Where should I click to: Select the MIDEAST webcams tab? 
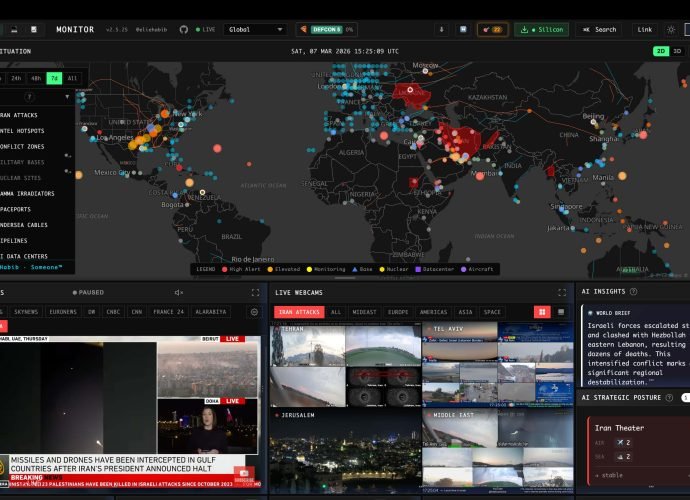(x=364, y=312)
